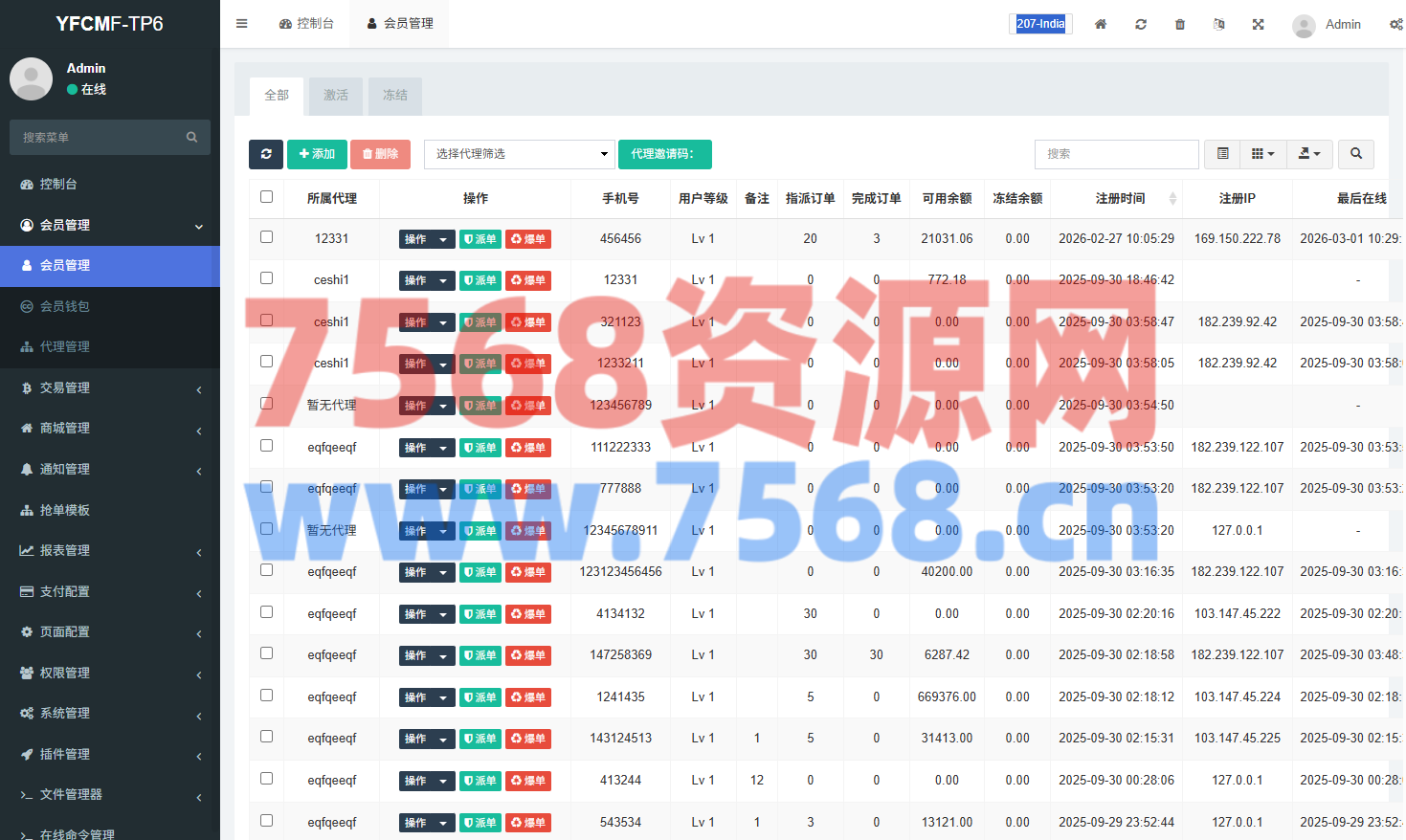Screen dimensions: 1406x840
Task: Open 会员钱包 in the sidebar
Action: click(65, 306)
